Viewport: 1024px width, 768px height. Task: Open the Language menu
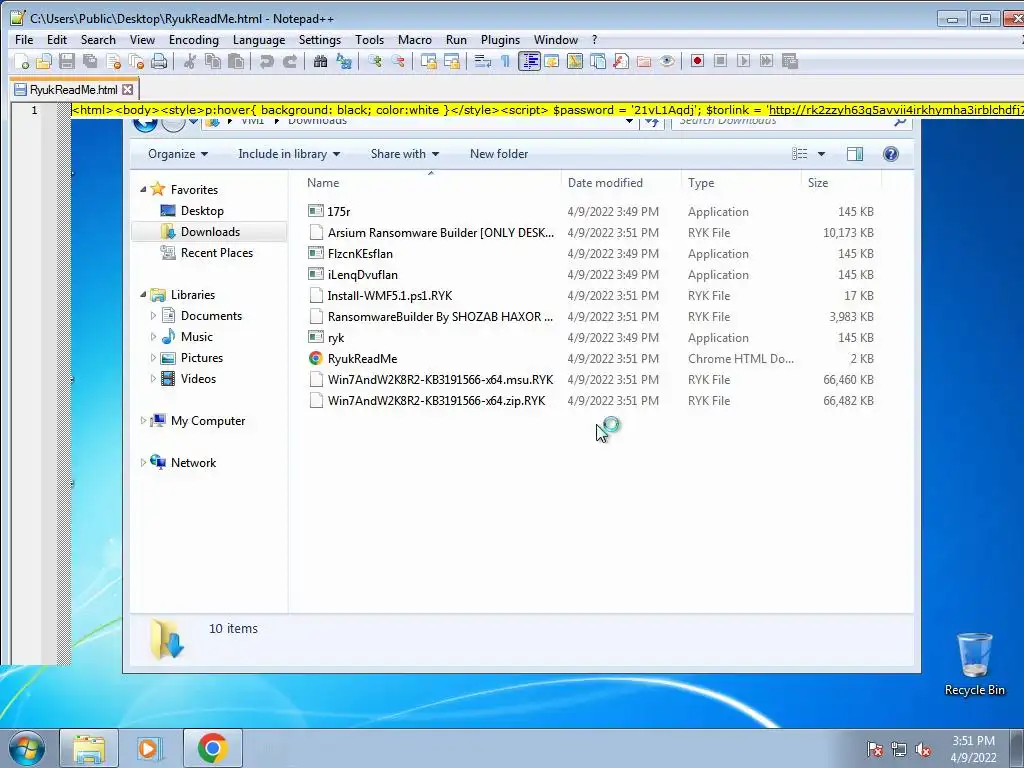259,40
